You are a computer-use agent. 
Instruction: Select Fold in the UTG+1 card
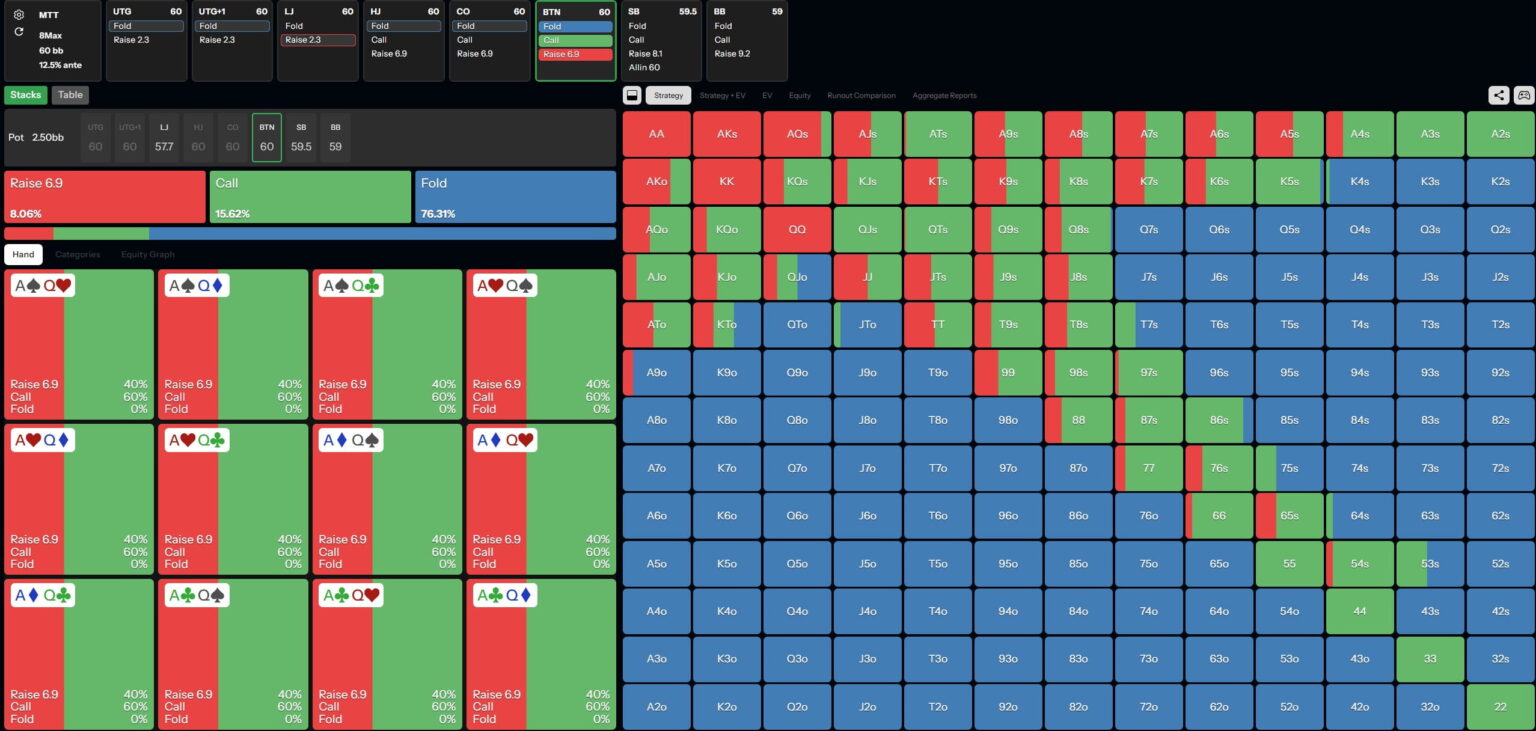pyautogui.click(x=232, y=26)
